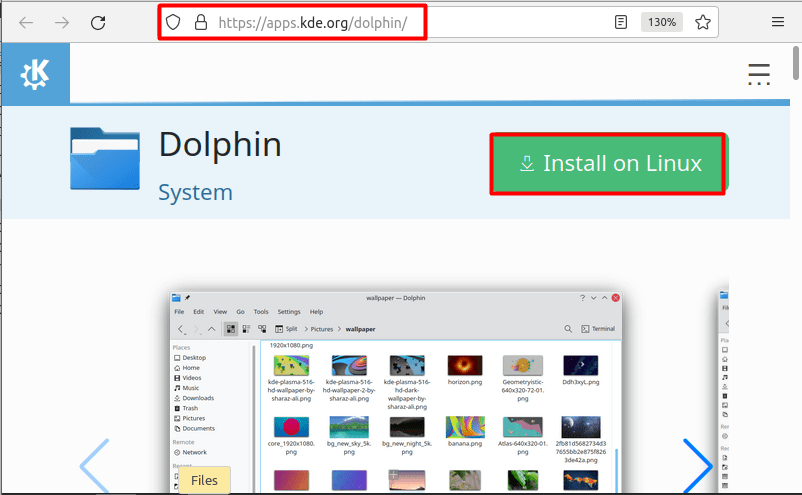Click Dolphin up-folder arrow
This screenshot has width=802, height=495.
coord(211,329)
